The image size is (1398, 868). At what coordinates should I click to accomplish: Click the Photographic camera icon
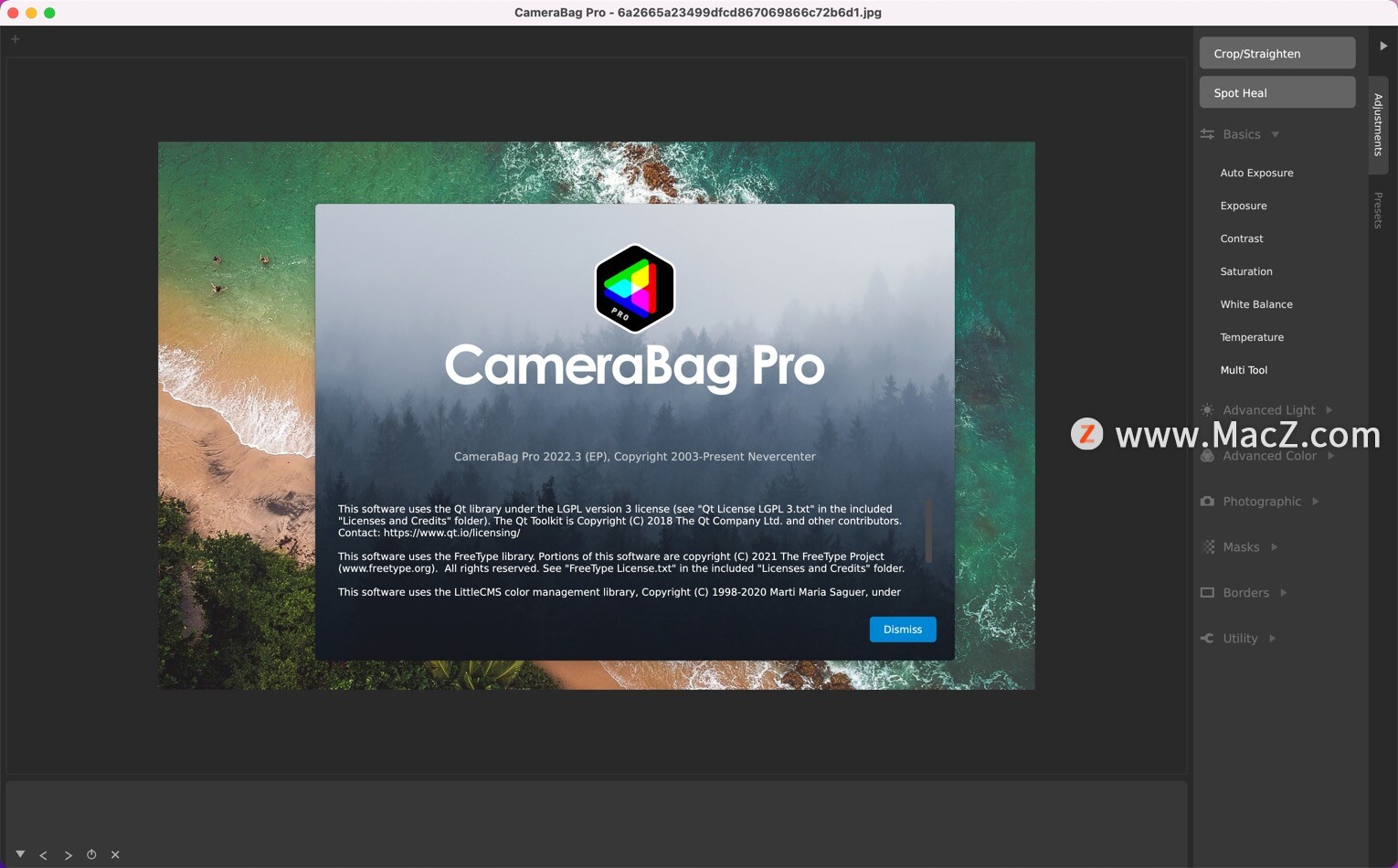[1207, 501]
